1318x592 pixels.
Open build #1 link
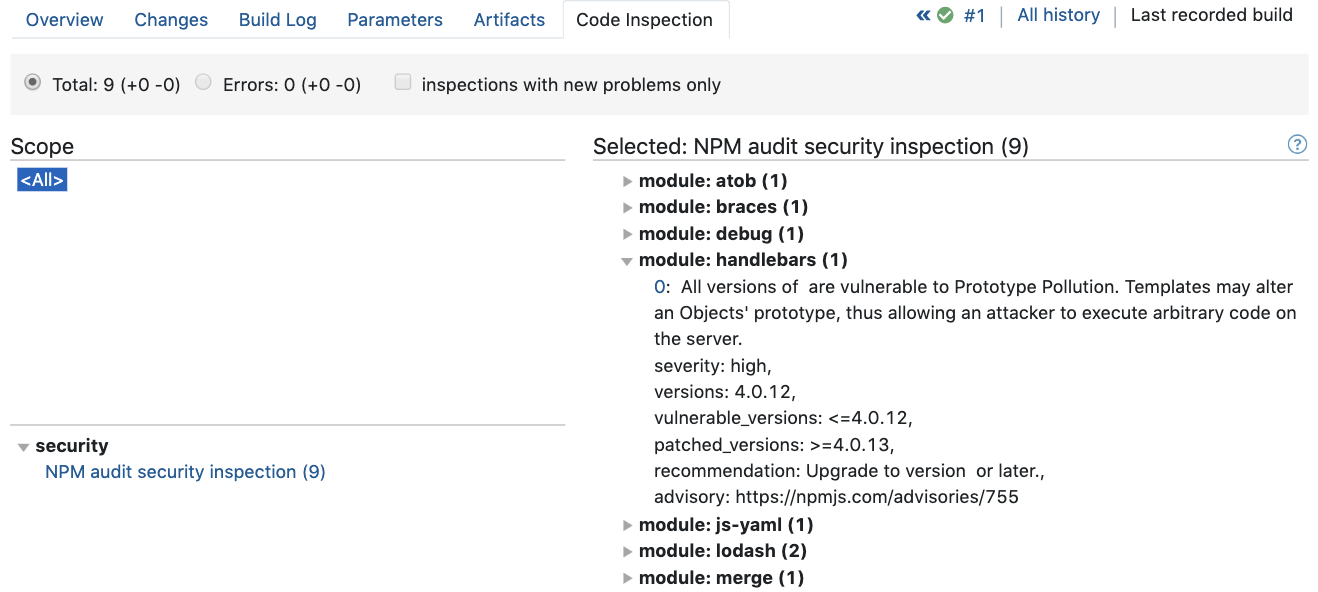tap(974, 16)
